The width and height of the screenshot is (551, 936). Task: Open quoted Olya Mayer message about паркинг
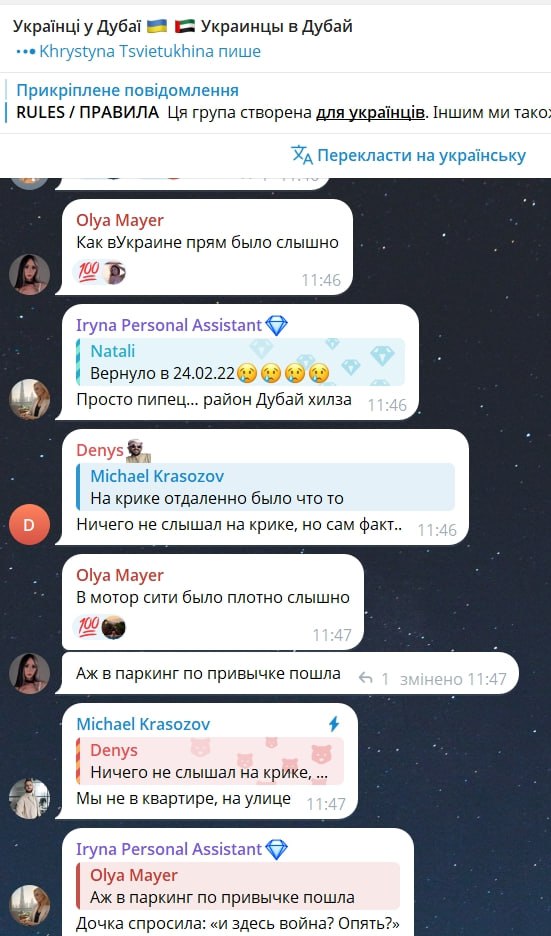(238, 886)
